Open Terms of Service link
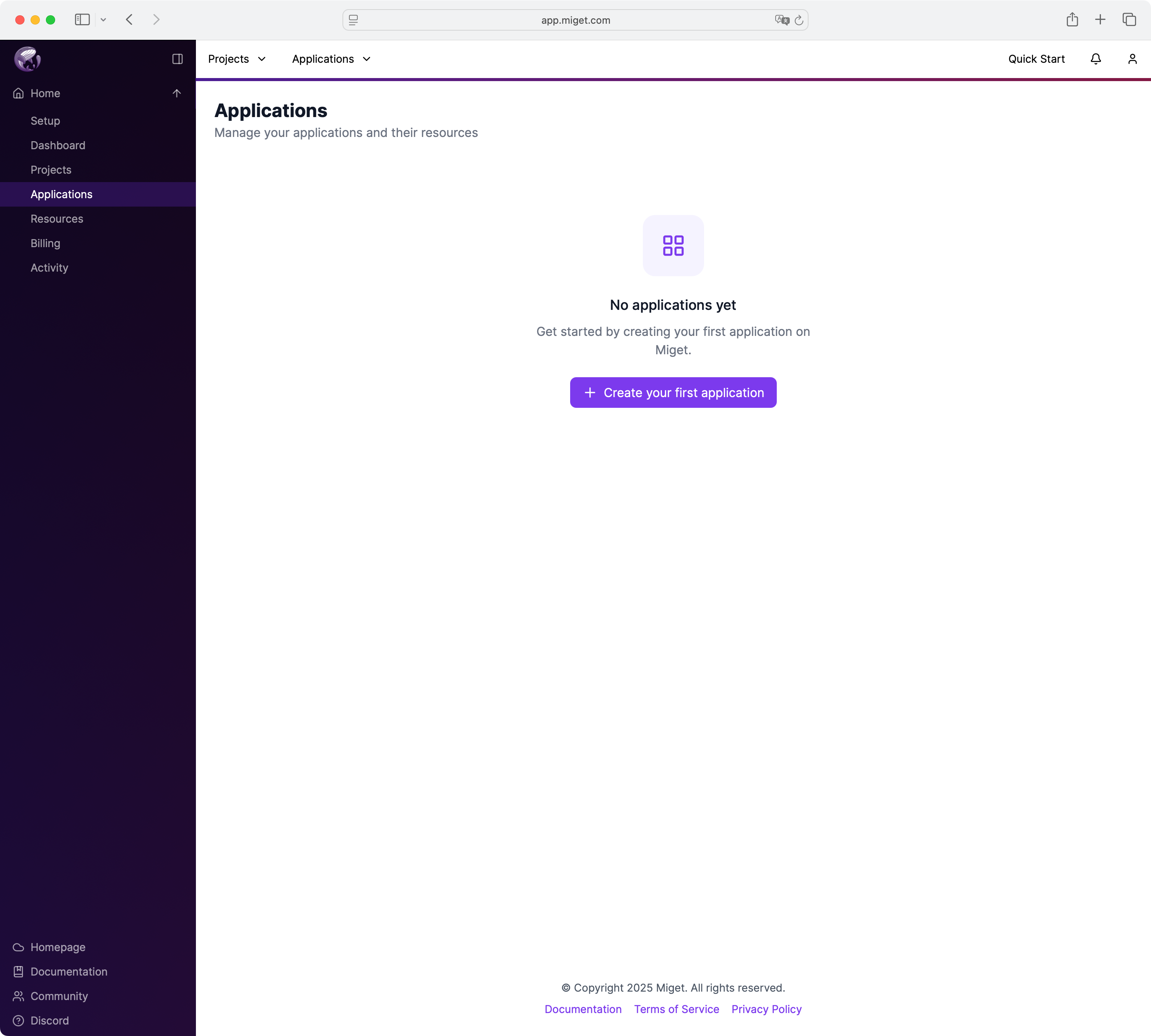The height and width of the screenshot is (1036, 1151). (x=676, y=1009)
